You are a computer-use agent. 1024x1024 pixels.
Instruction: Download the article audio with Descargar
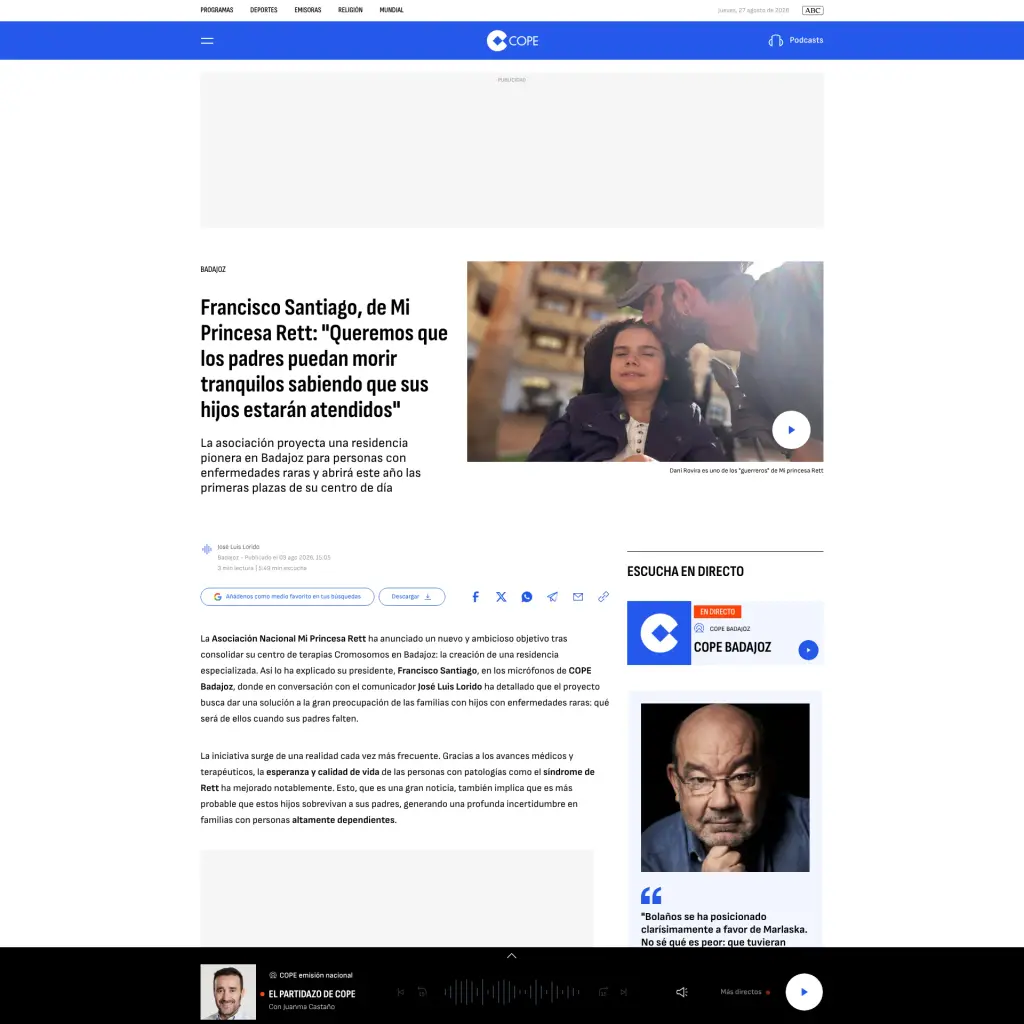pyautogui.click(x=411, y=596)
